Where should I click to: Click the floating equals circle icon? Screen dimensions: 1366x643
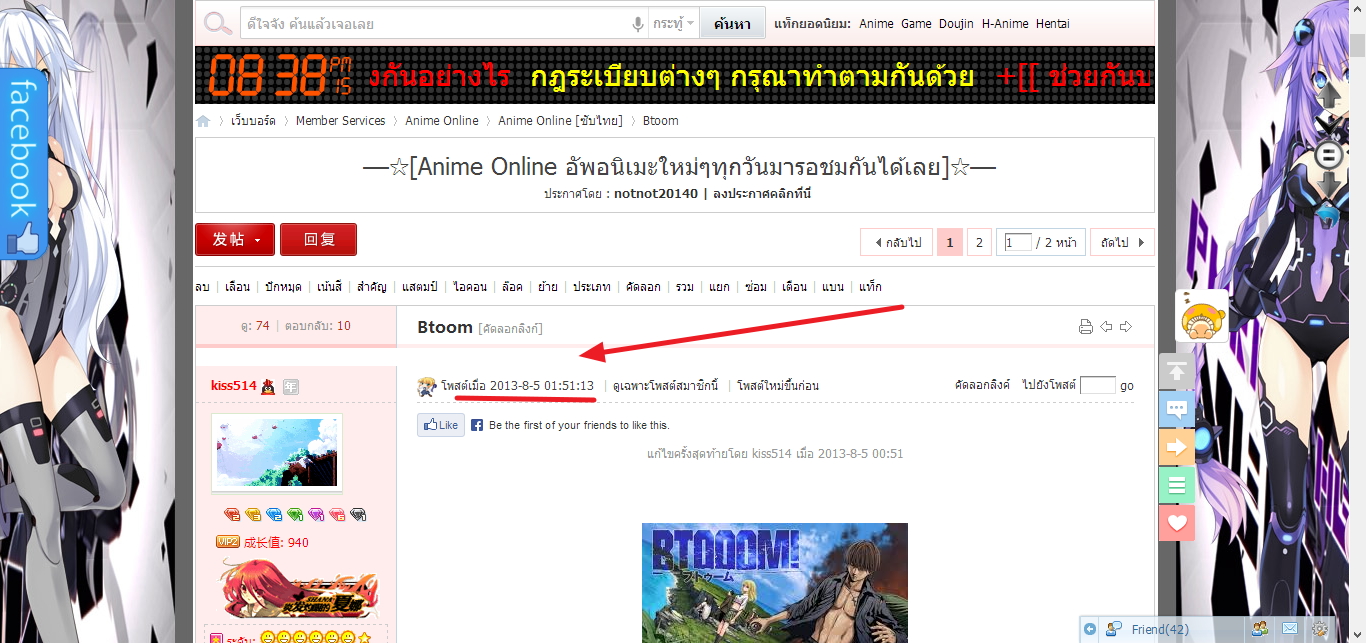click(x=1329, y=155)
